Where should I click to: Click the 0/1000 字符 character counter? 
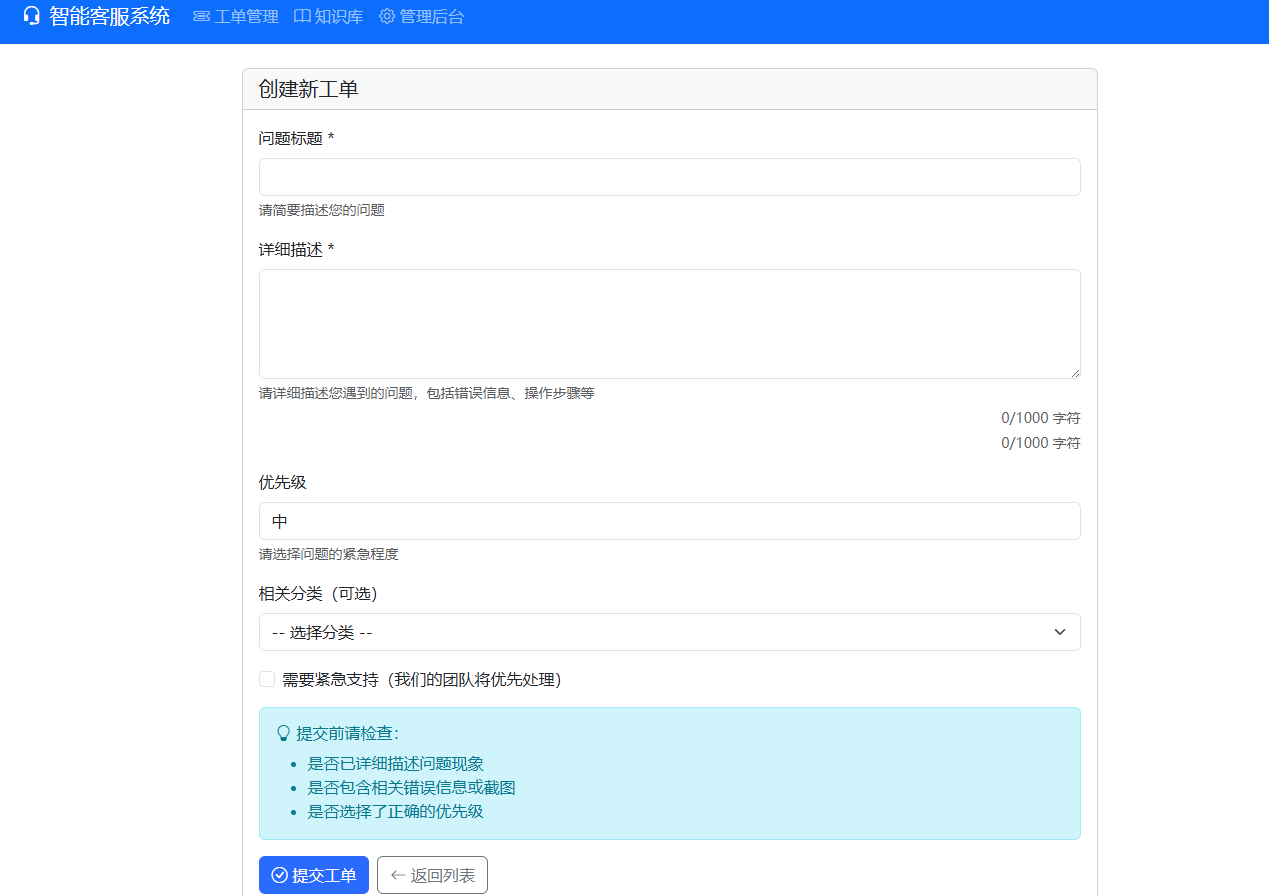point(1040,417)
